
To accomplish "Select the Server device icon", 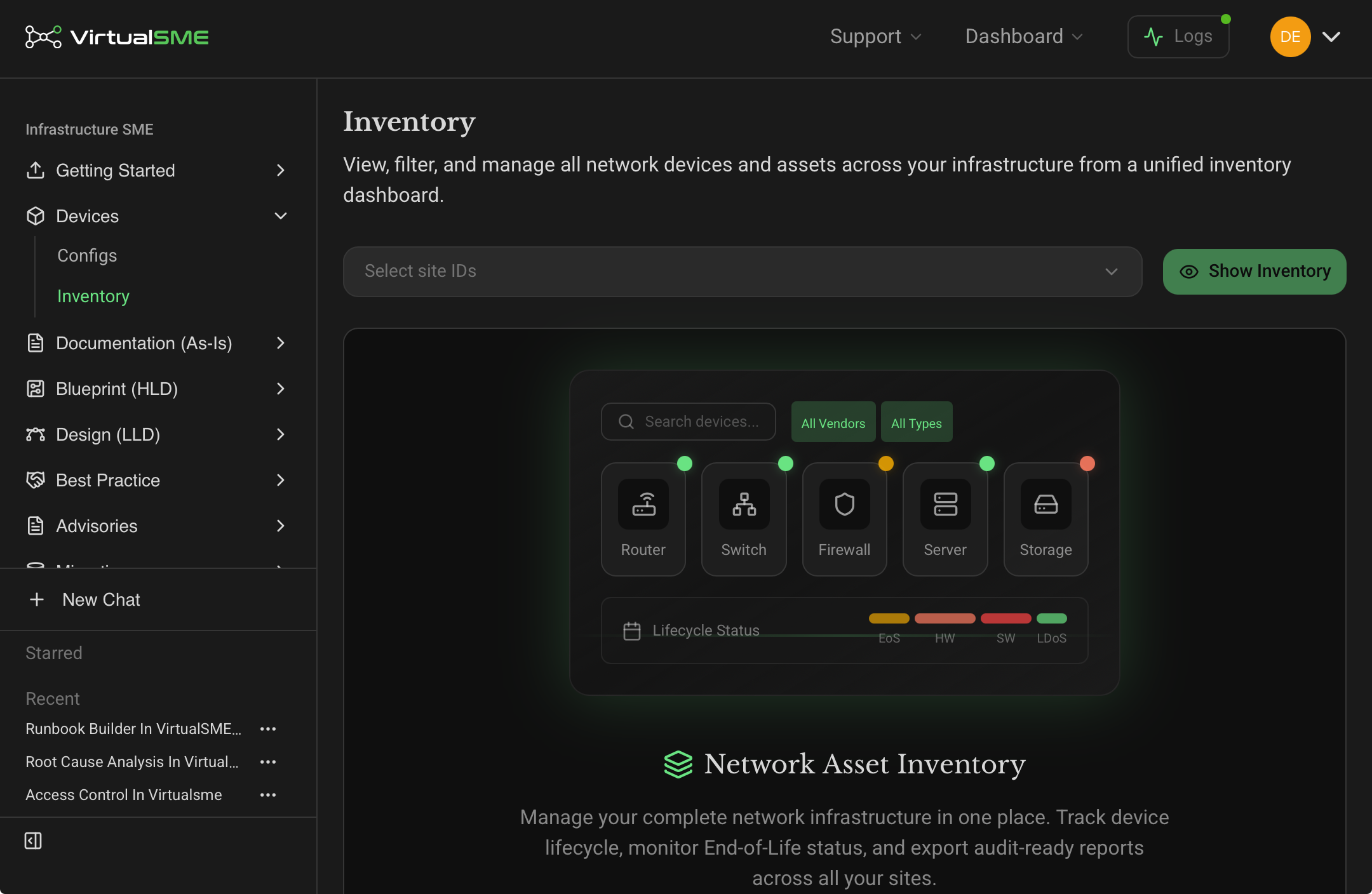I will tap(945, 504).
